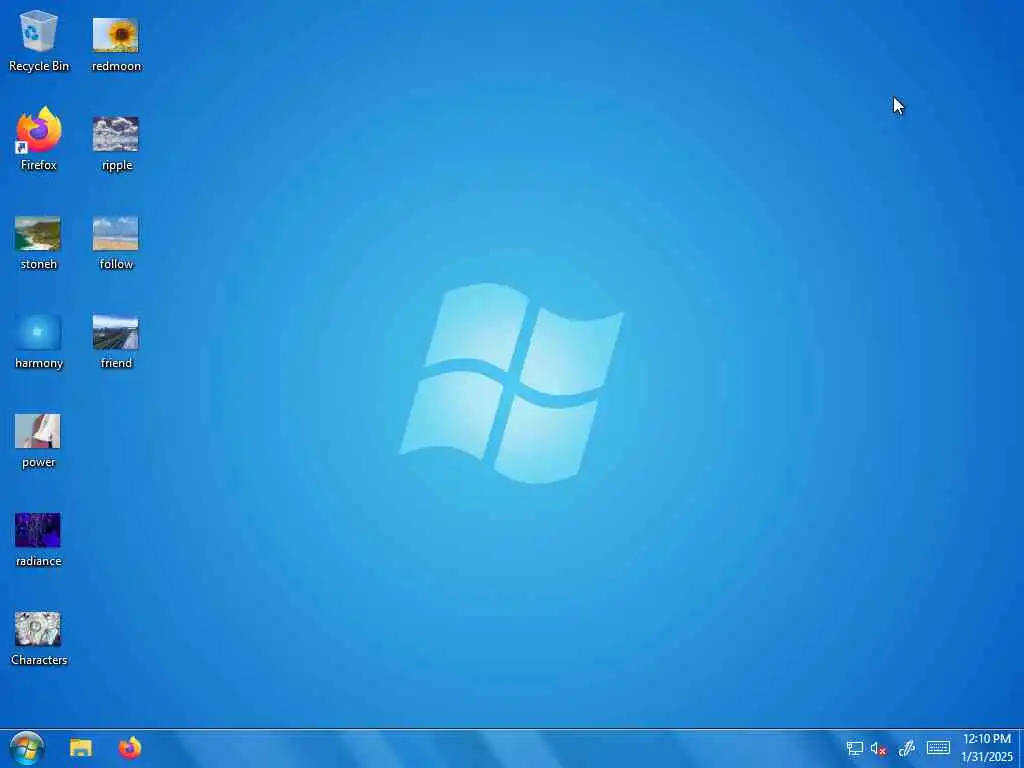Viewport: 1024px width, 768px height.
Task: Select the stoneh image icon
Action: tap(38, 242)
